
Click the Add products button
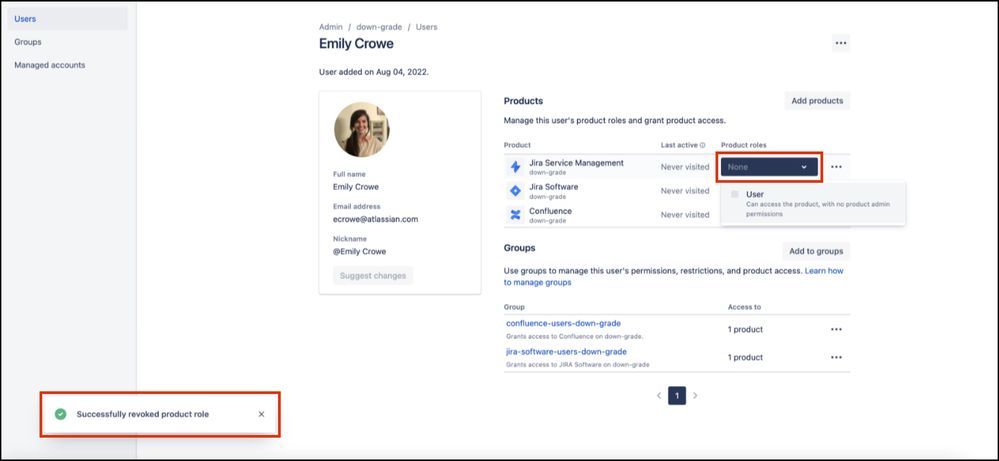tap(817, 101)
